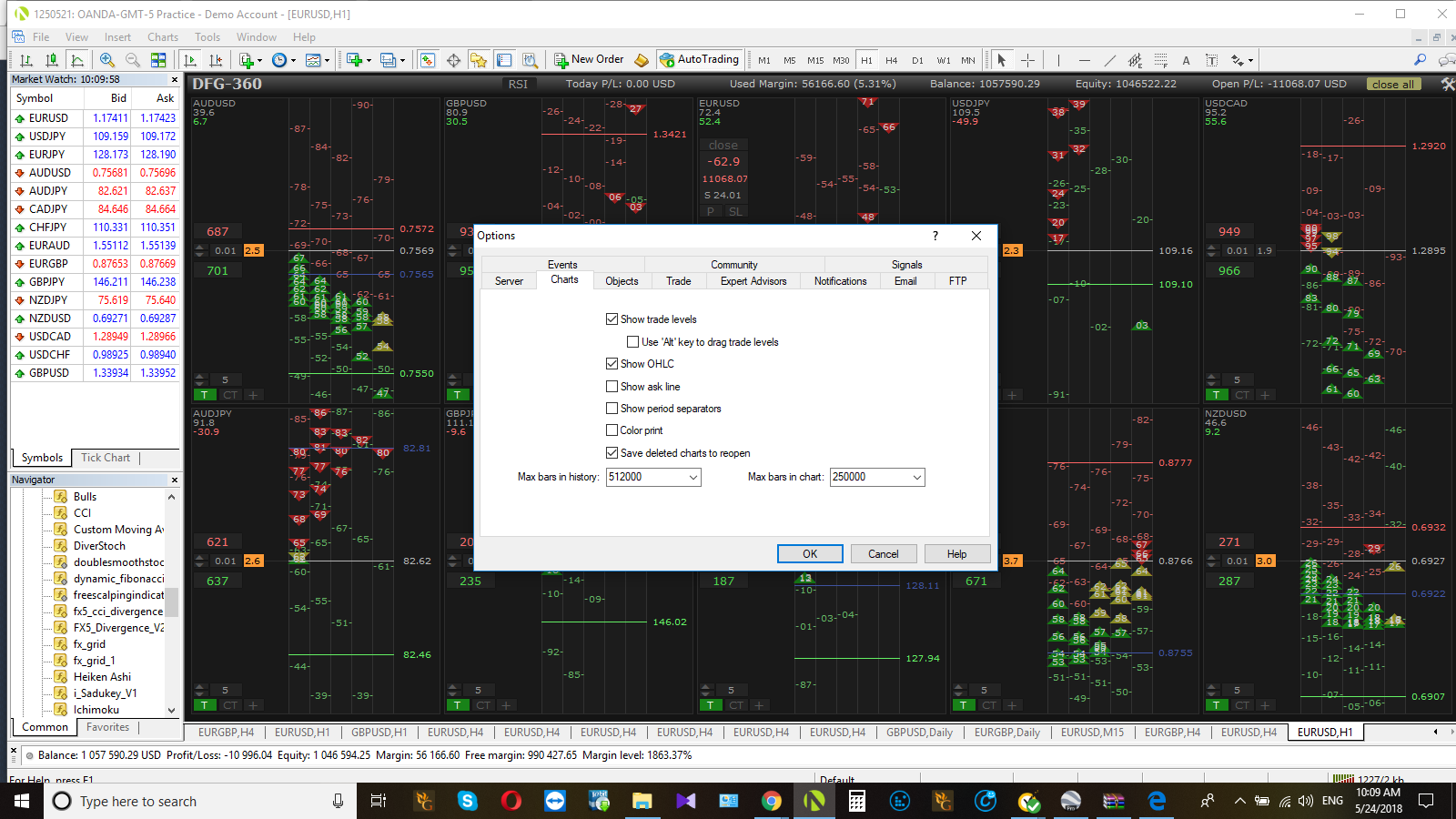The height and width of the screenshot is (819, 1456).
Task: Open the Navigator star-folder icon
Action: (479, 60)
